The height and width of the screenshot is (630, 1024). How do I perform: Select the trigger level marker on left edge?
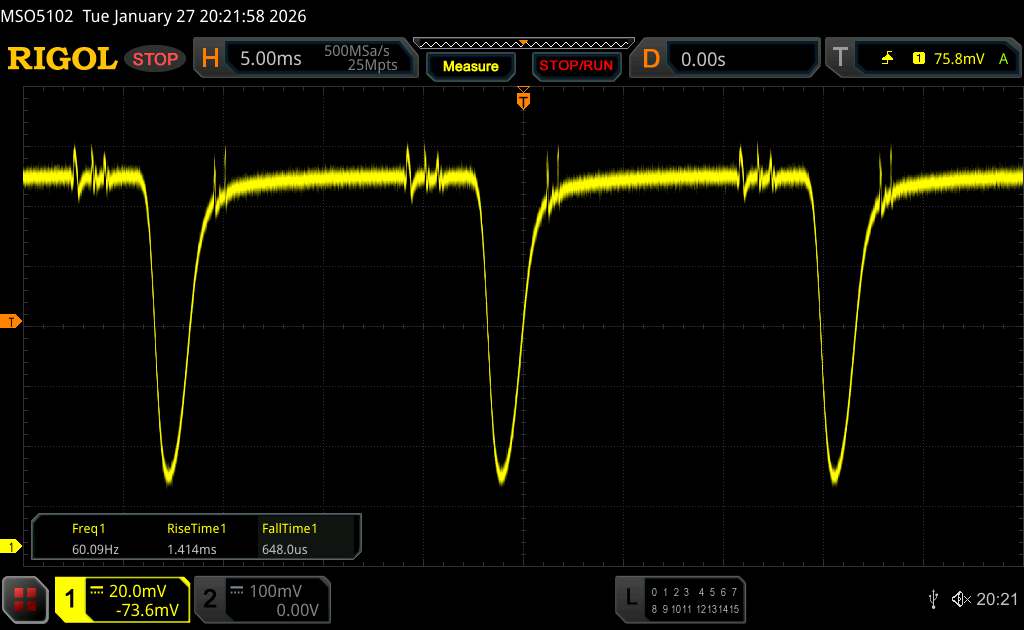(12, 321)
